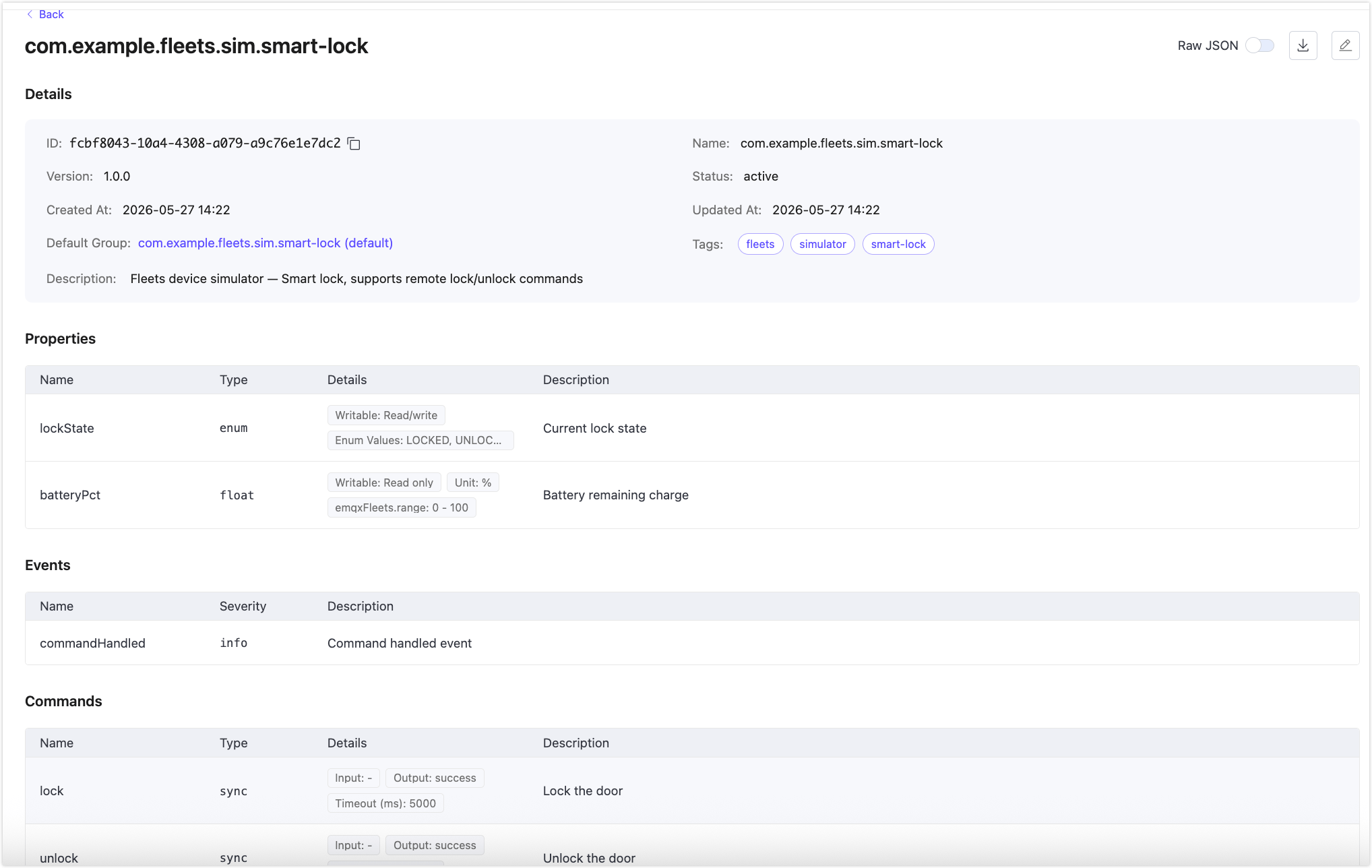Click the float type of batteryPct
Screen dimensions: 1372x868
pos(237,495)
